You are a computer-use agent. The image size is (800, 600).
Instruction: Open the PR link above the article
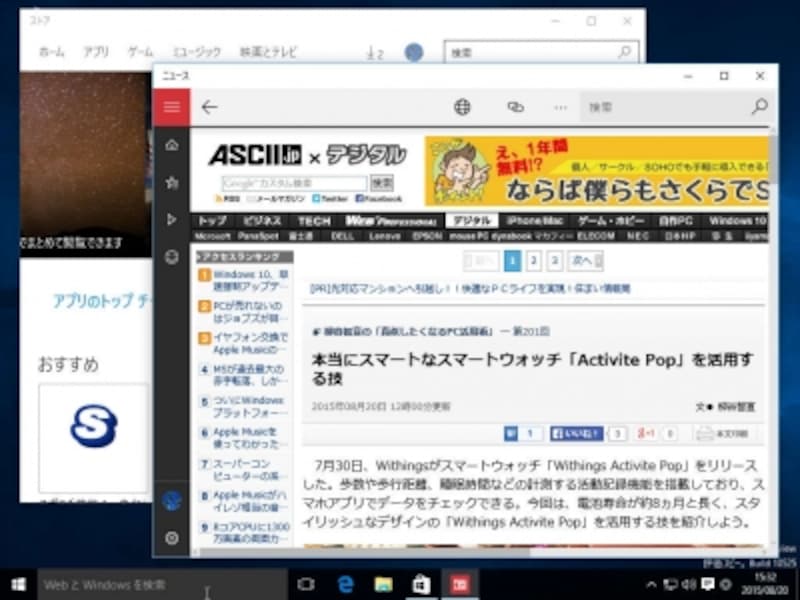tap(469, 289)
